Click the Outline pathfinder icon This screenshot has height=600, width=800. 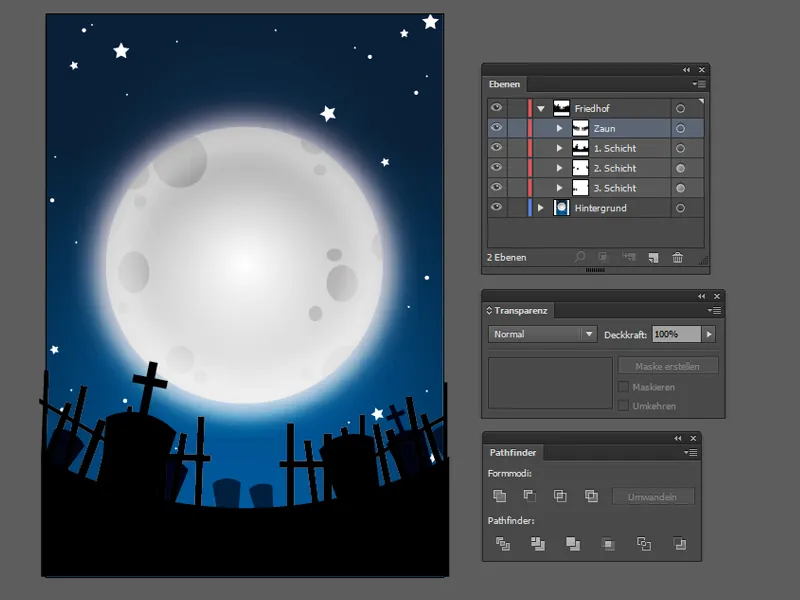click(x=644, y=544)
